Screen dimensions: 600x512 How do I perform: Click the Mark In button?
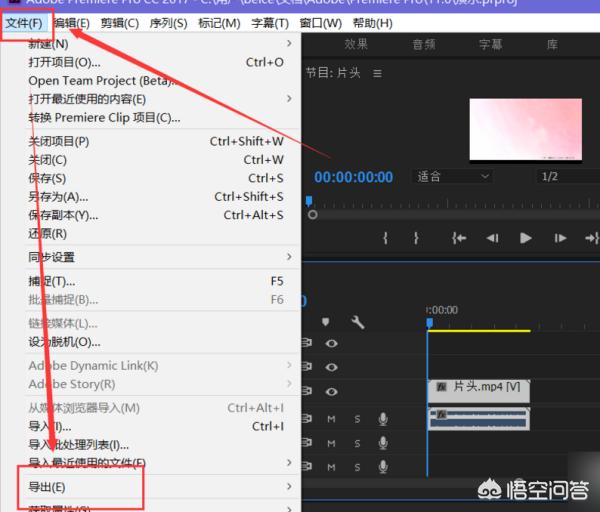pos(385,238)
